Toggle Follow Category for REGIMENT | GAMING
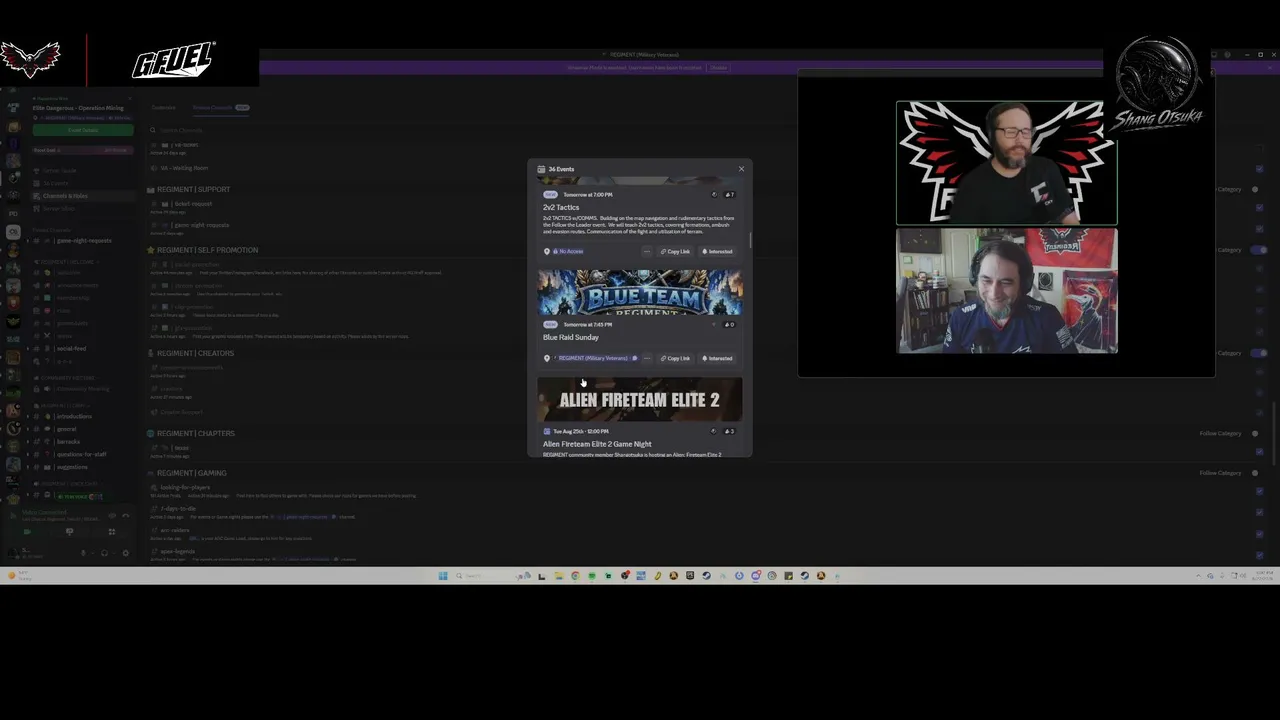The width and height of the screenshot is (1280, 720). point(1256,473)
